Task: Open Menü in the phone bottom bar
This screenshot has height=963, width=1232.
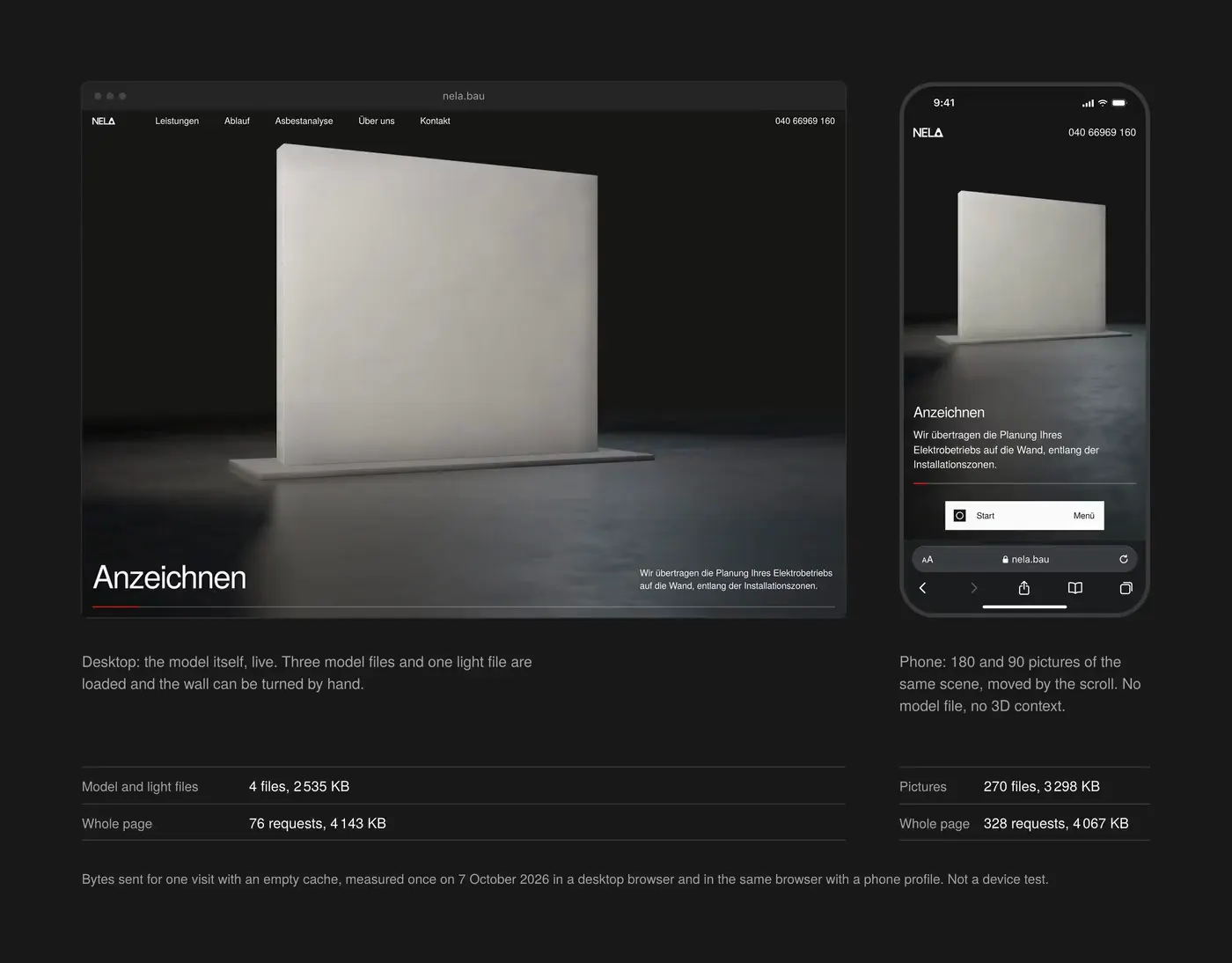Action: pos(1084,516)
